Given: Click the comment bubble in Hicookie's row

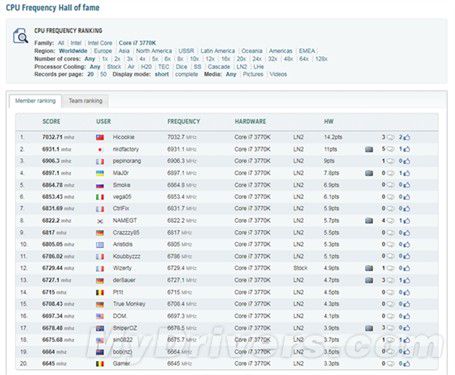Looking at the screenshot, I should 390,137.
